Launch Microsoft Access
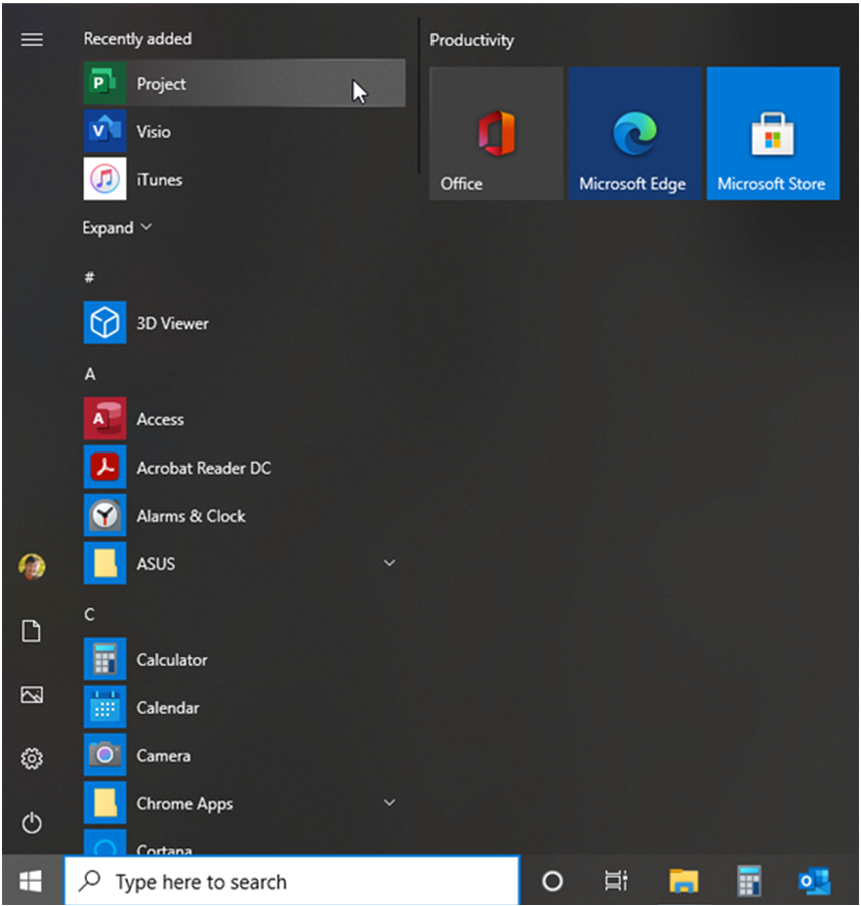The image size is (861, 906). (x=160, y=420)
